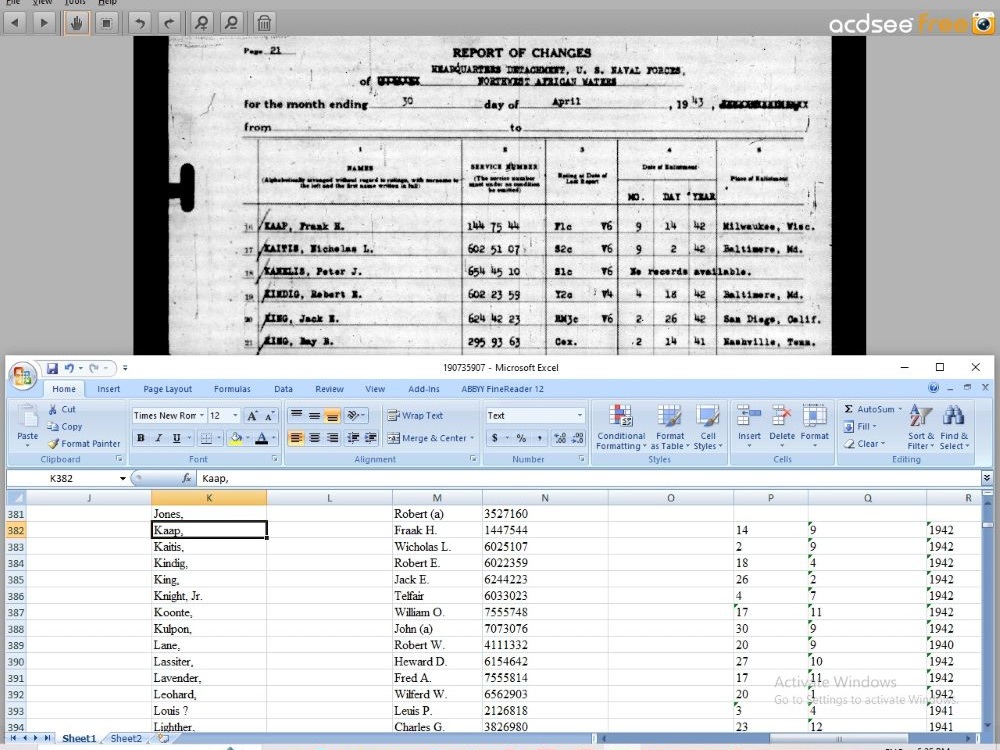Click Excel help question icon

[934, 388]
